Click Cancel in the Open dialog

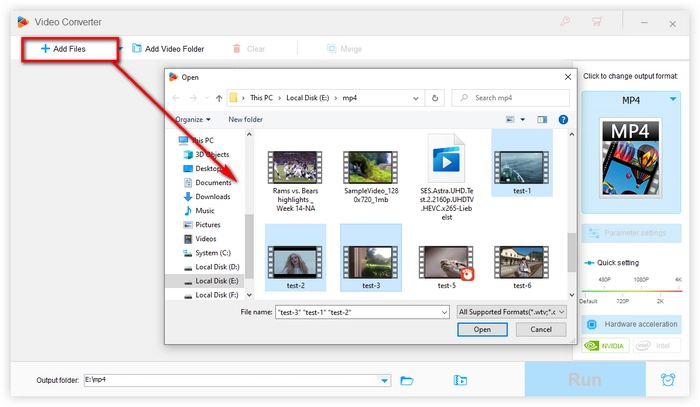(x=541, y=329)
